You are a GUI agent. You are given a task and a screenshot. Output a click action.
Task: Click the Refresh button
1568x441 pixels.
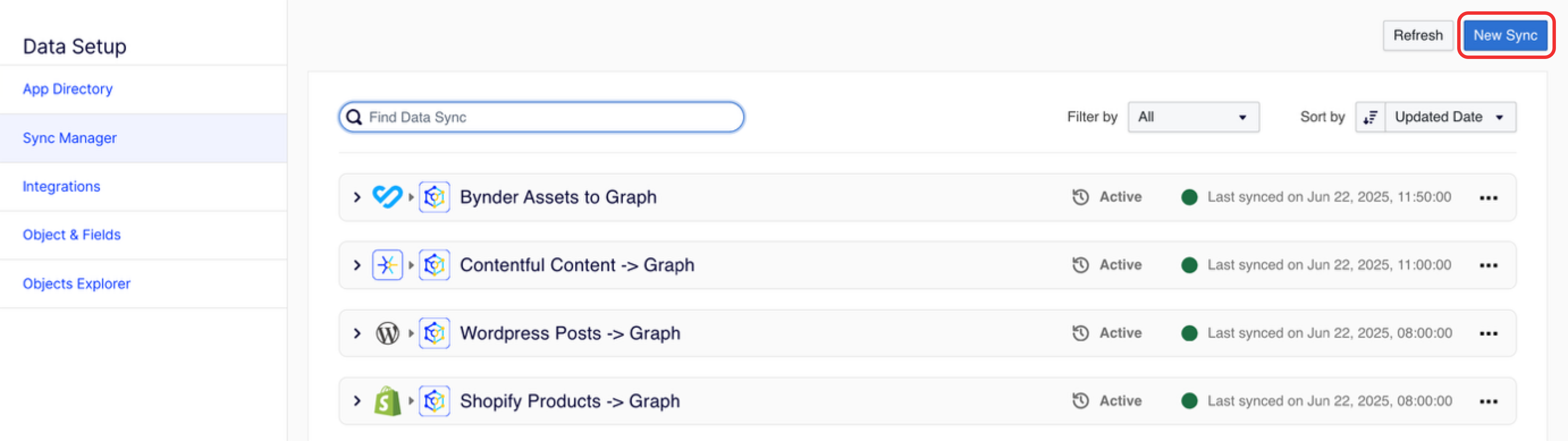pyautogui.click(x=1417, y=35)
